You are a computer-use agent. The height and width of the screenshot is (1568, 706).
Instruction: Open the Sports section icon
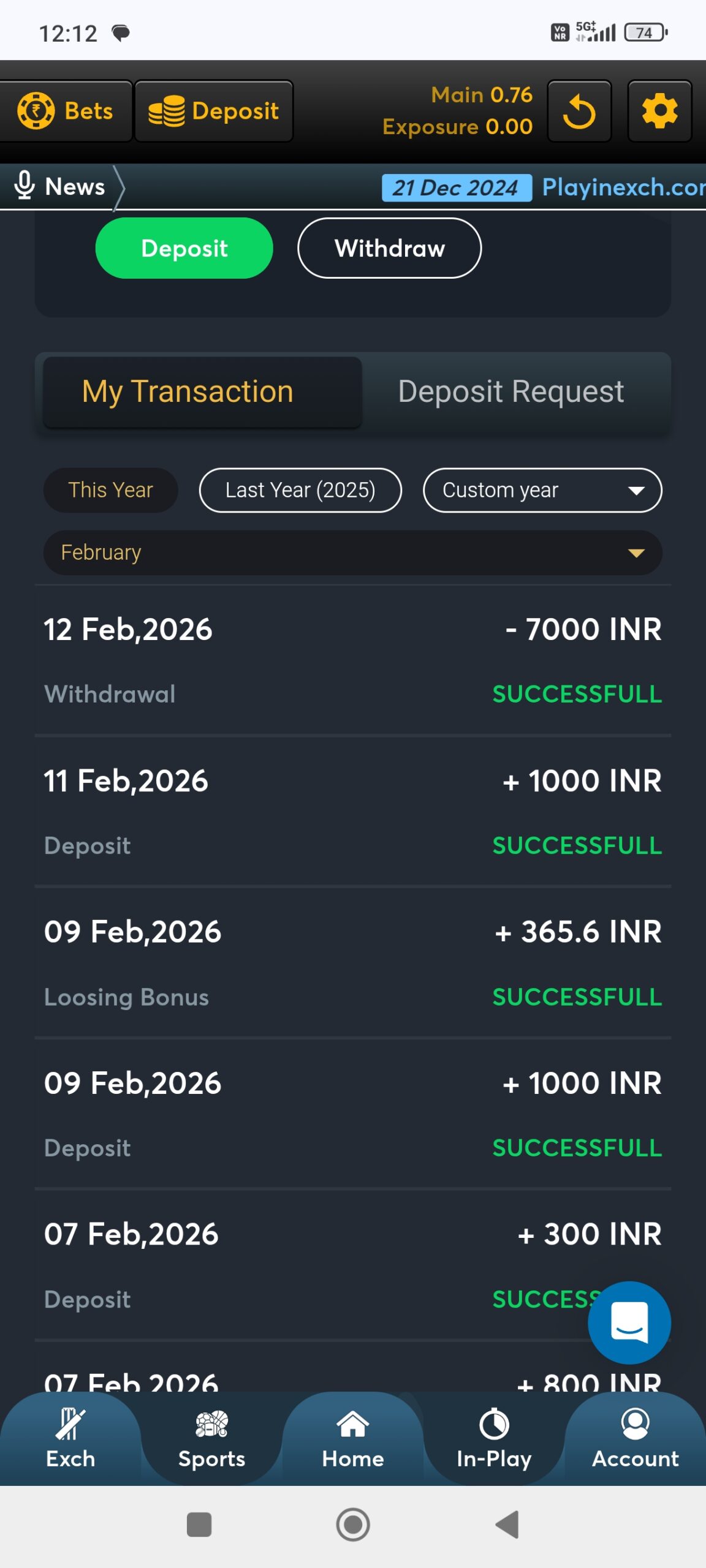[x=211, y=1424]
